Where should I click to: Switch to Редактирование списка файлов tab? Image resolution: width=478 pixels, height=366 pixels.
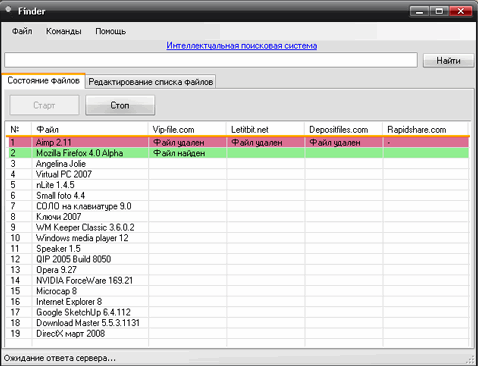click(151, 82)
